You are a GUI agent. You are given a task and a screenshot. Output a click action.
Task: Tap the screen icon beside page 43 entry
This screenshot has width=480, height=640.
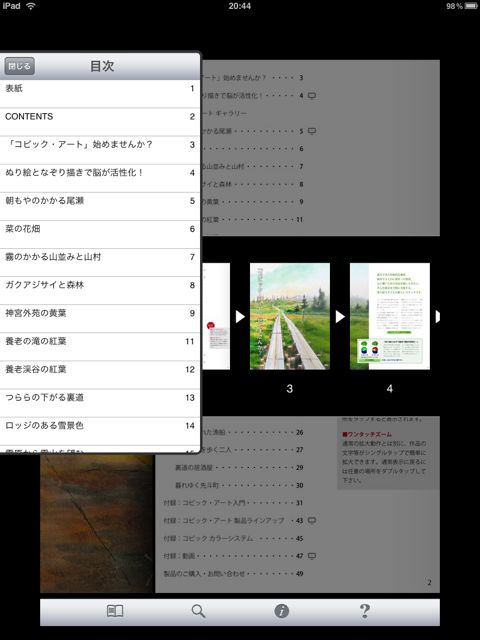312,520
